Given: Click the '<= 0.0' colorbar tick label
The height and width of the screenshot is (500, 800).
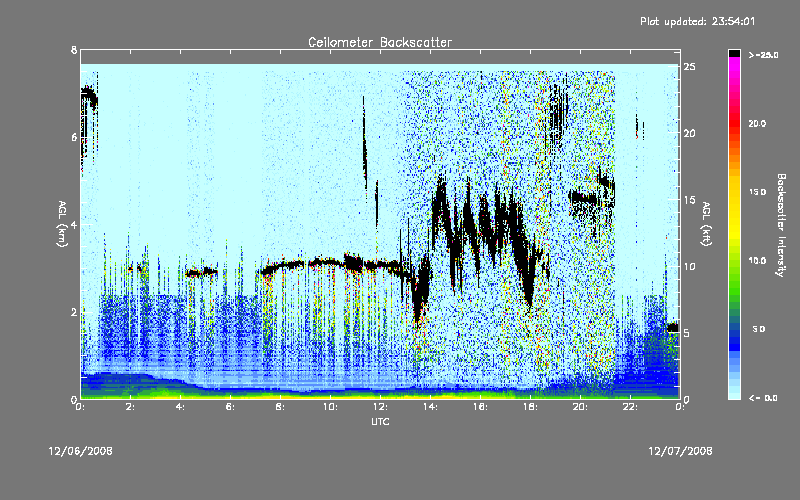Looking at the screenshot, I should pyautogui.click(x=763, y=397).
